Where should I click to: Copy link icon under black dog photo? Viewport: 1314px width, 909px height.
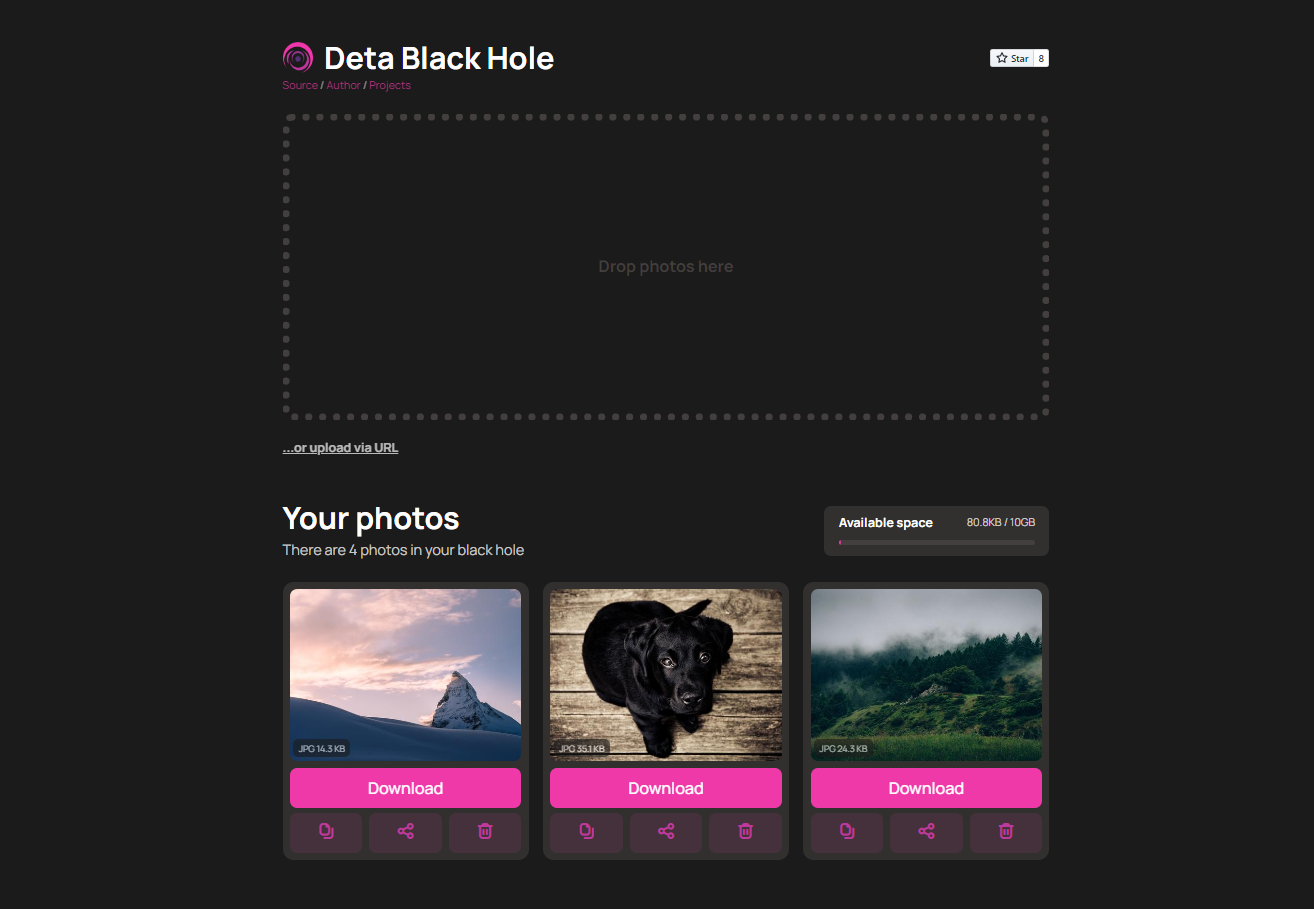pyautogui.click(x=586, y=832)
